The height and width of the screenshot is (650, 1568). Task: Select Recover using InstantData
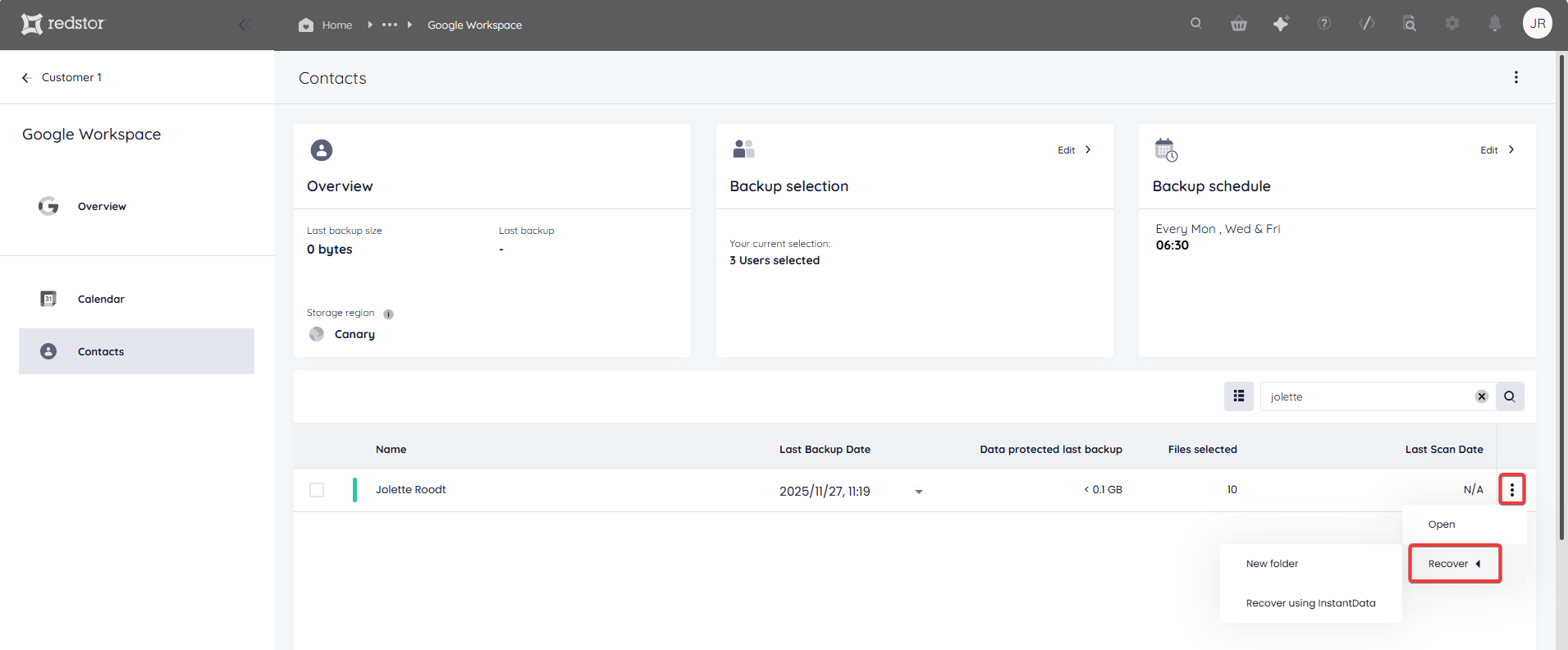1311,603
